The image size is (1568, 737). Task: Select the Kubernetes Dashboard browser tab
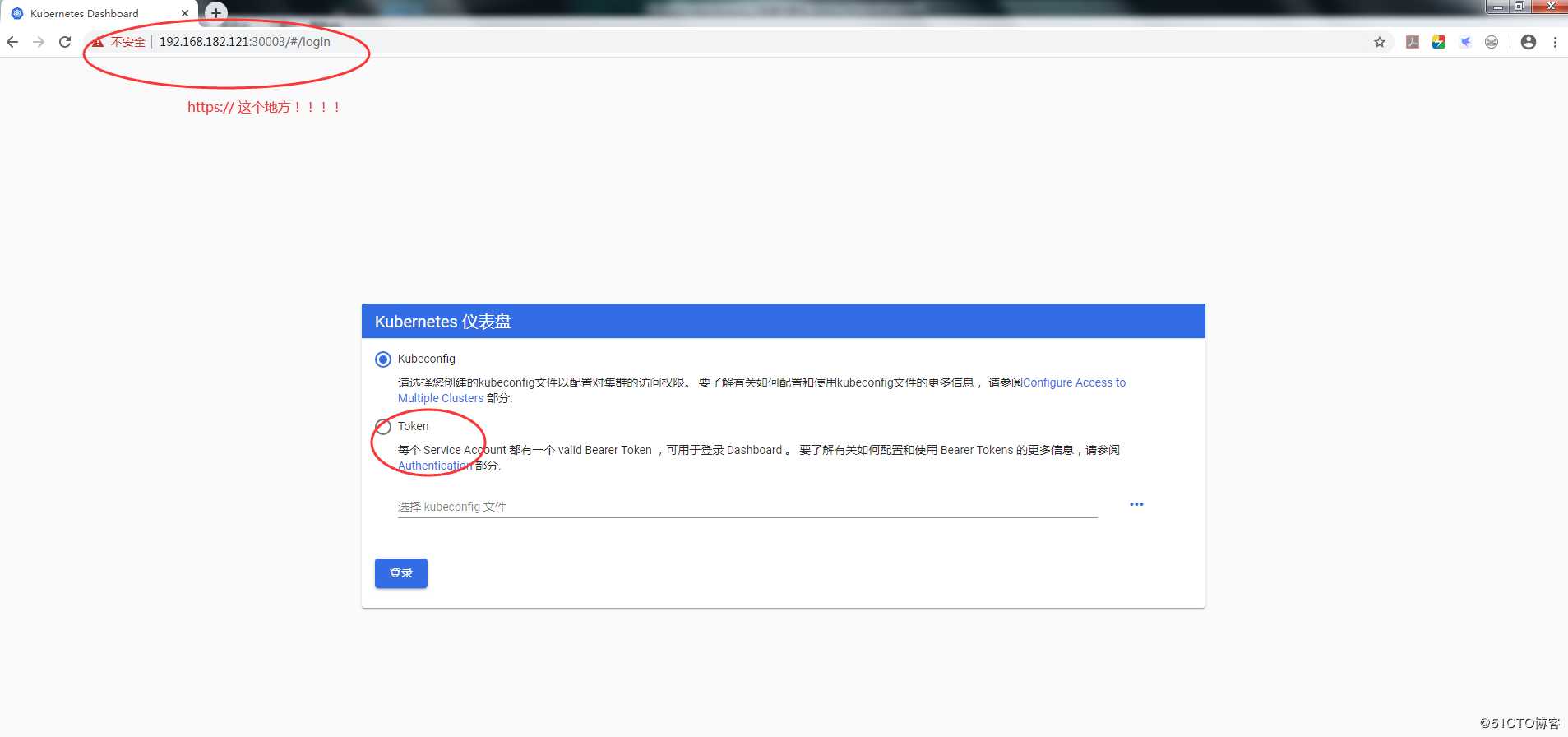coord(99,13)
